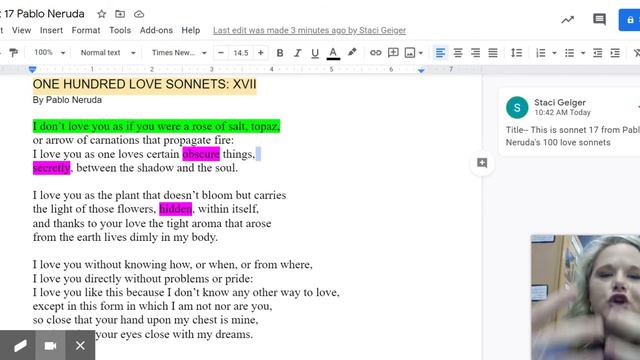Click the Insert link icon

(376, 53)
